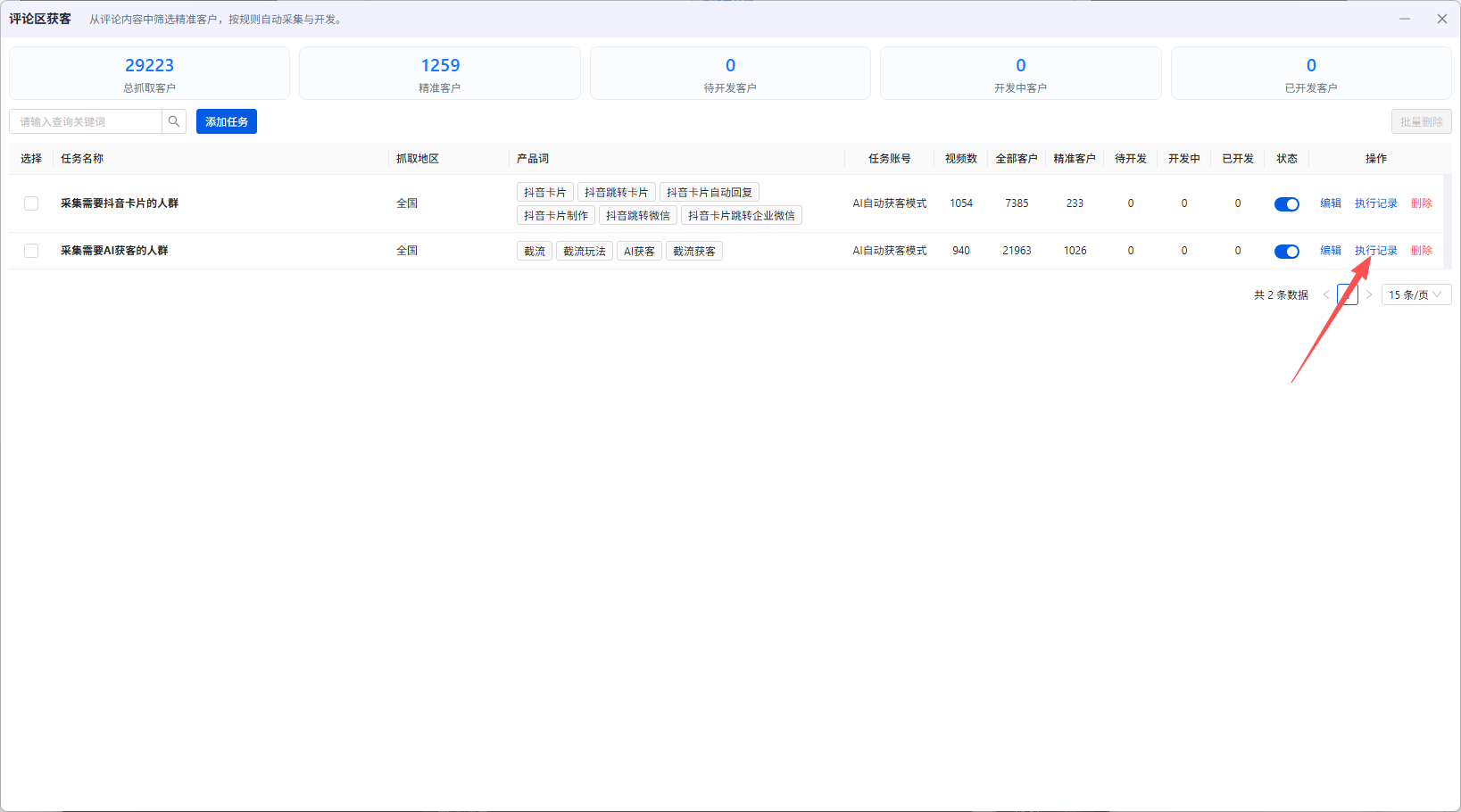Click the 抖音卡片 product tag
This screenshot has height=812, width=1461.
545,193
